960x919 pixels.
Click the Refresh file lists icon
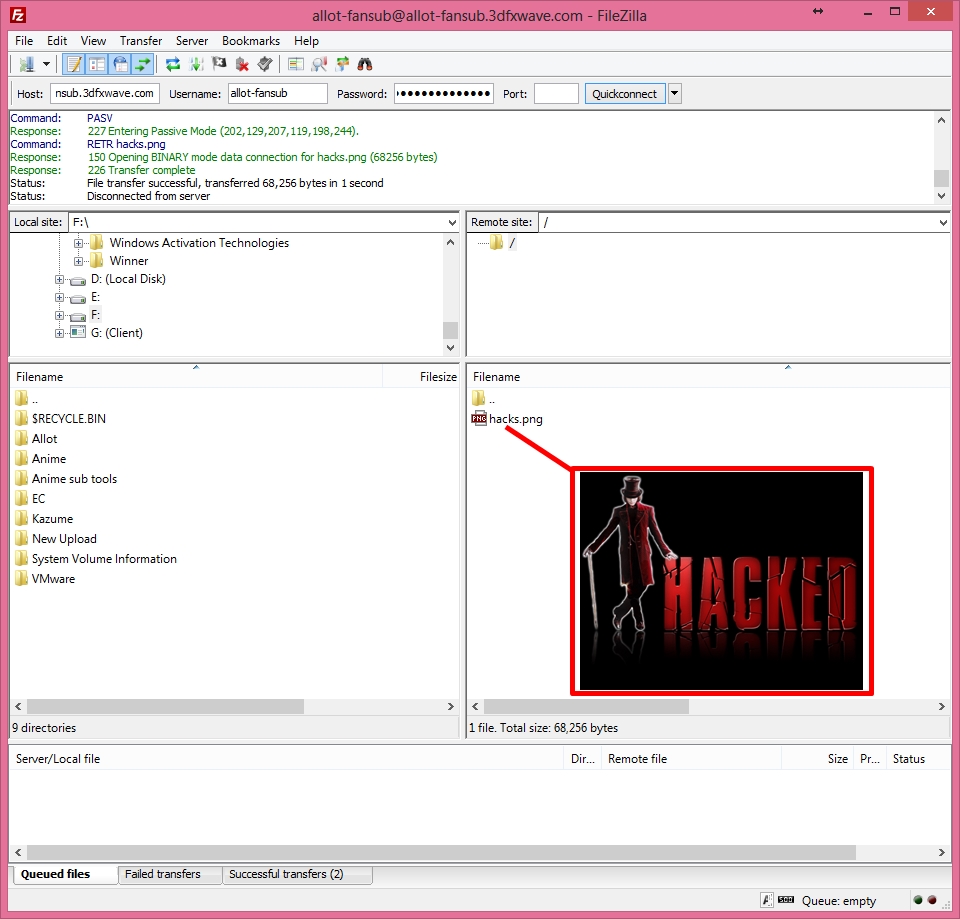tap(173, 64)
